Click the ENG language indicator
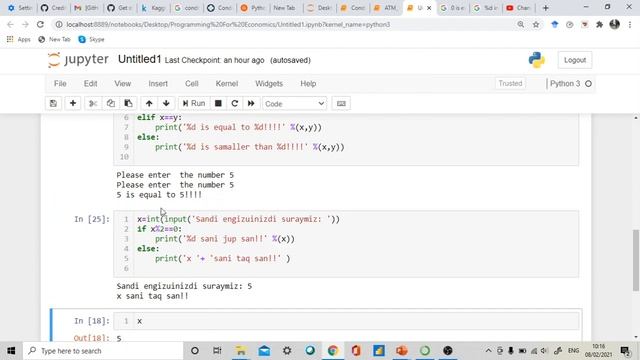The width and height of the screenshot is (640, 360). [x=573, y=351]
